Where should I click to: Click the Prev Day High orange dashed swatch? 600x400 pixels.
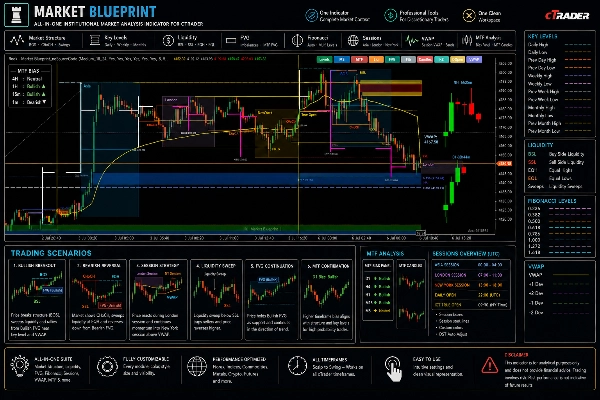coord(578,60)
